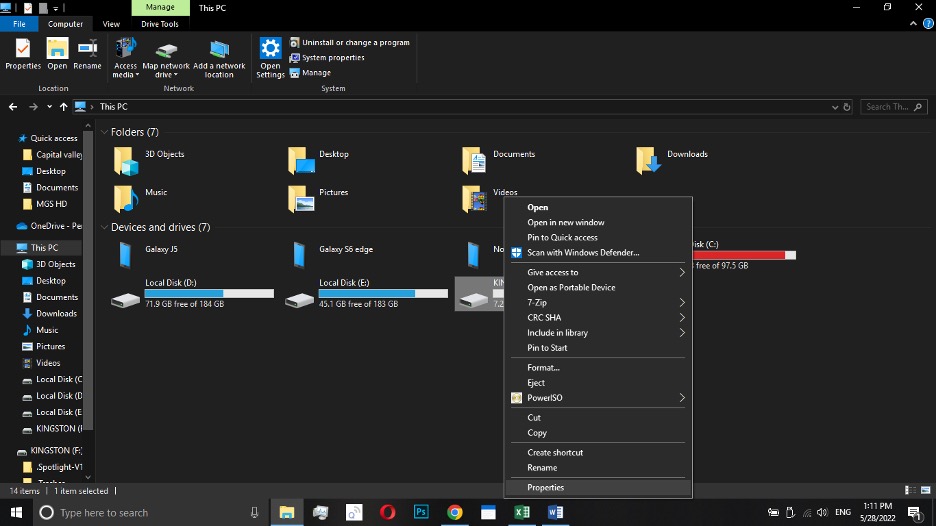The image size is (936, 526).
Task: Click Manage in the System group
Action: click(310, 72)
